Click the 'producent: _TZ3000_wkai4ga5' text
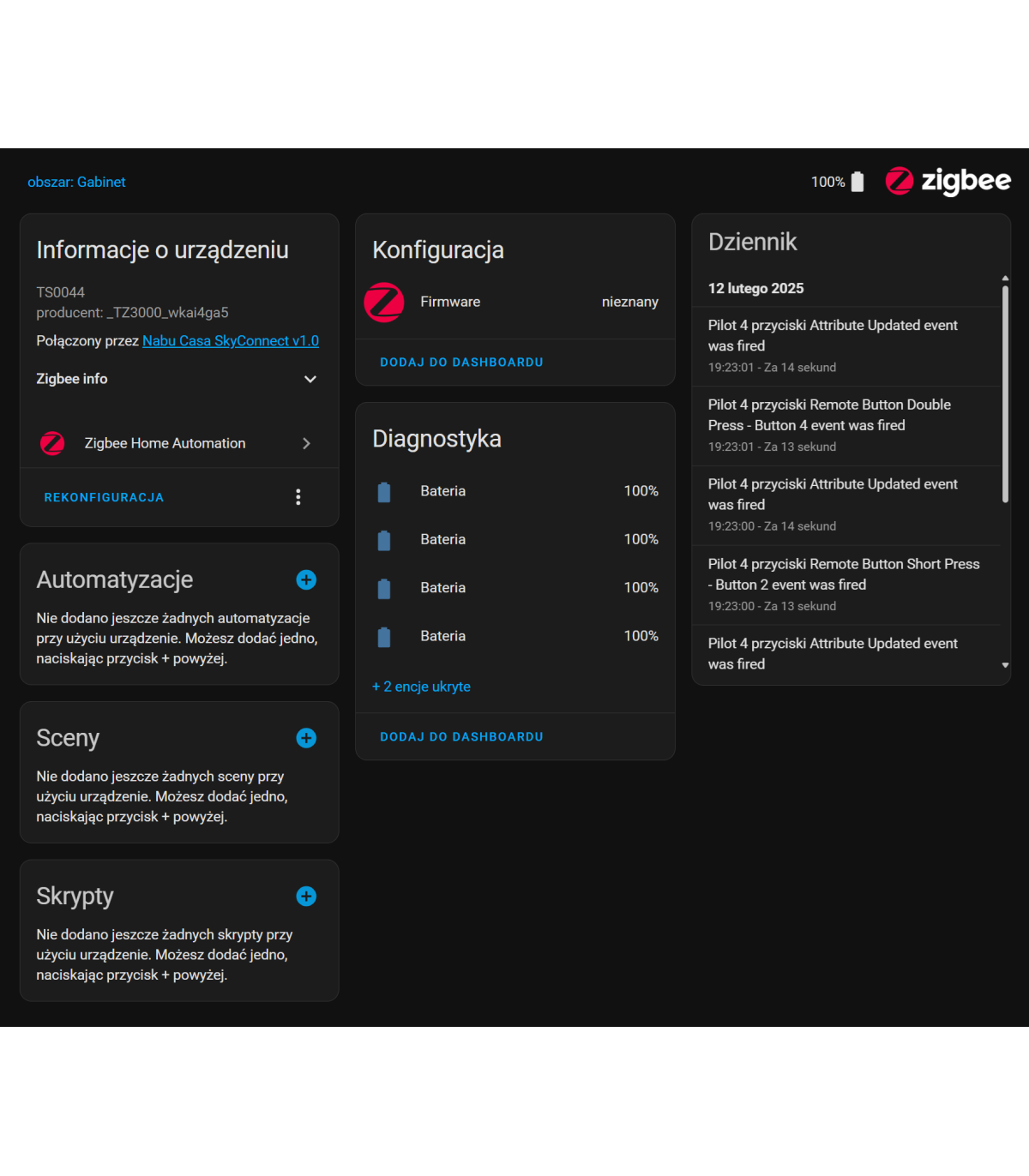This screenshot has height=1176, width=1029. tap(132, 313)
